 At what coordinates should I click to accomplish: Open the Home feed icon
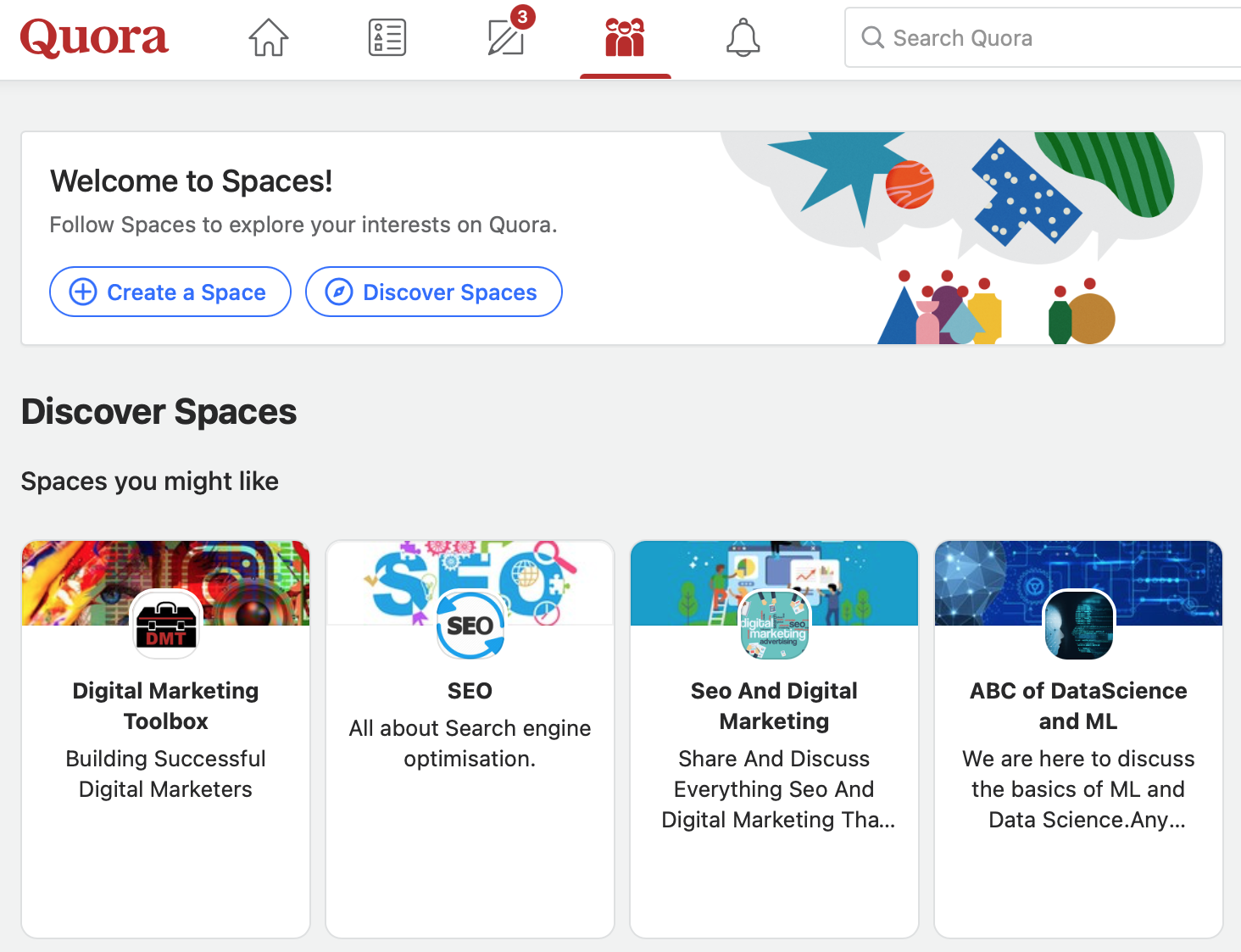tap(268, 37)
